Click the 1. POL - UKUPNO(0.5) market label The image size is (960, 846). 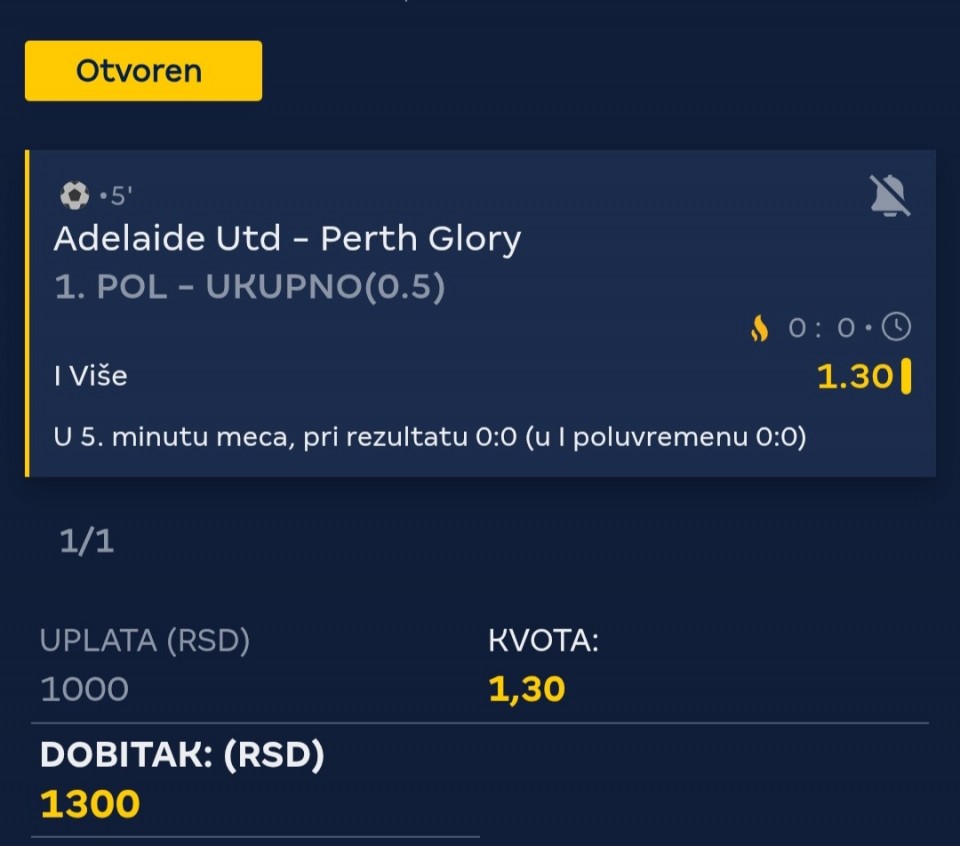pos(250,287)
